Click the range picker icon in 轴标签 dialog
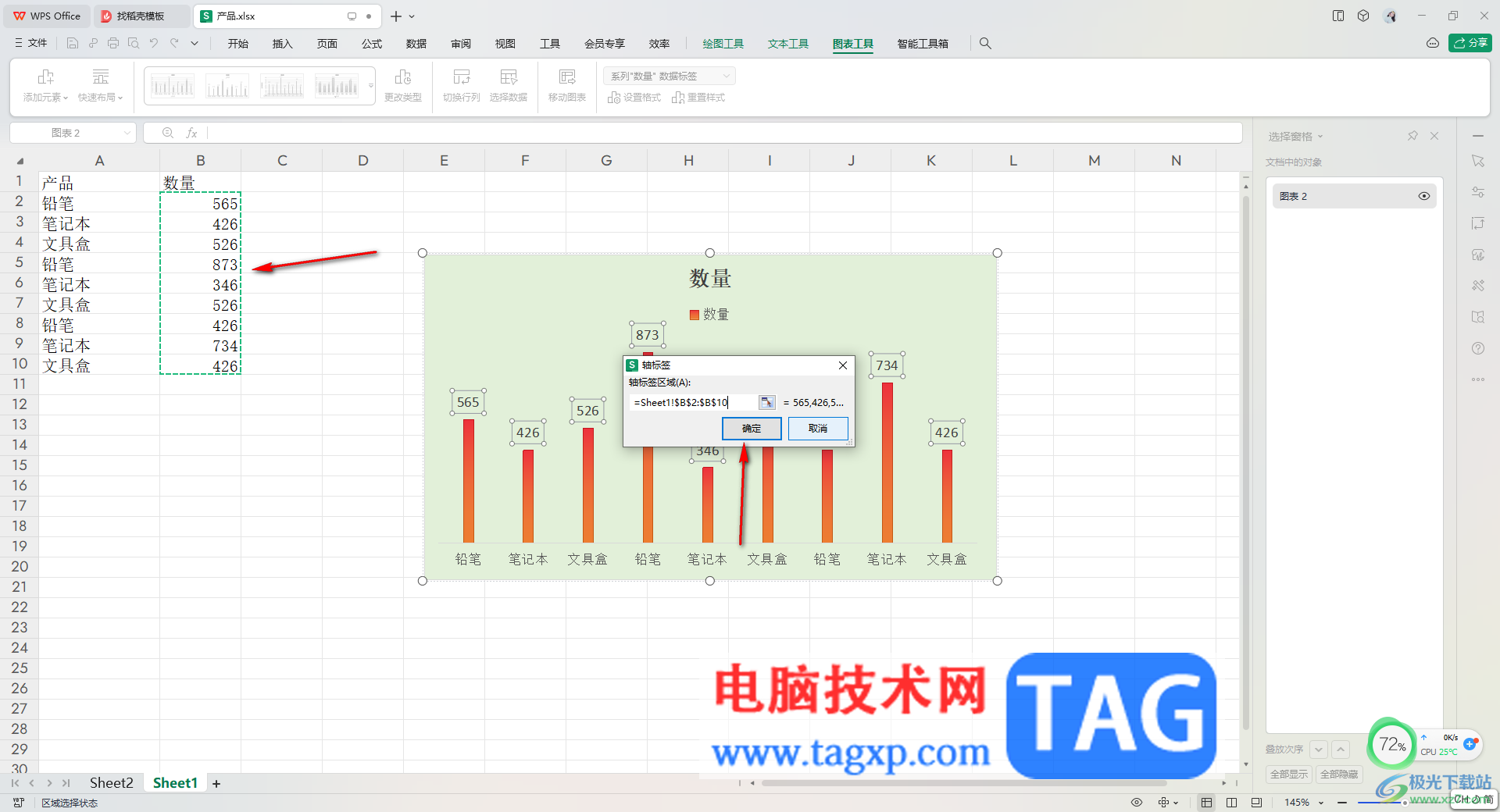1500x812 pixels. (766, 402)
